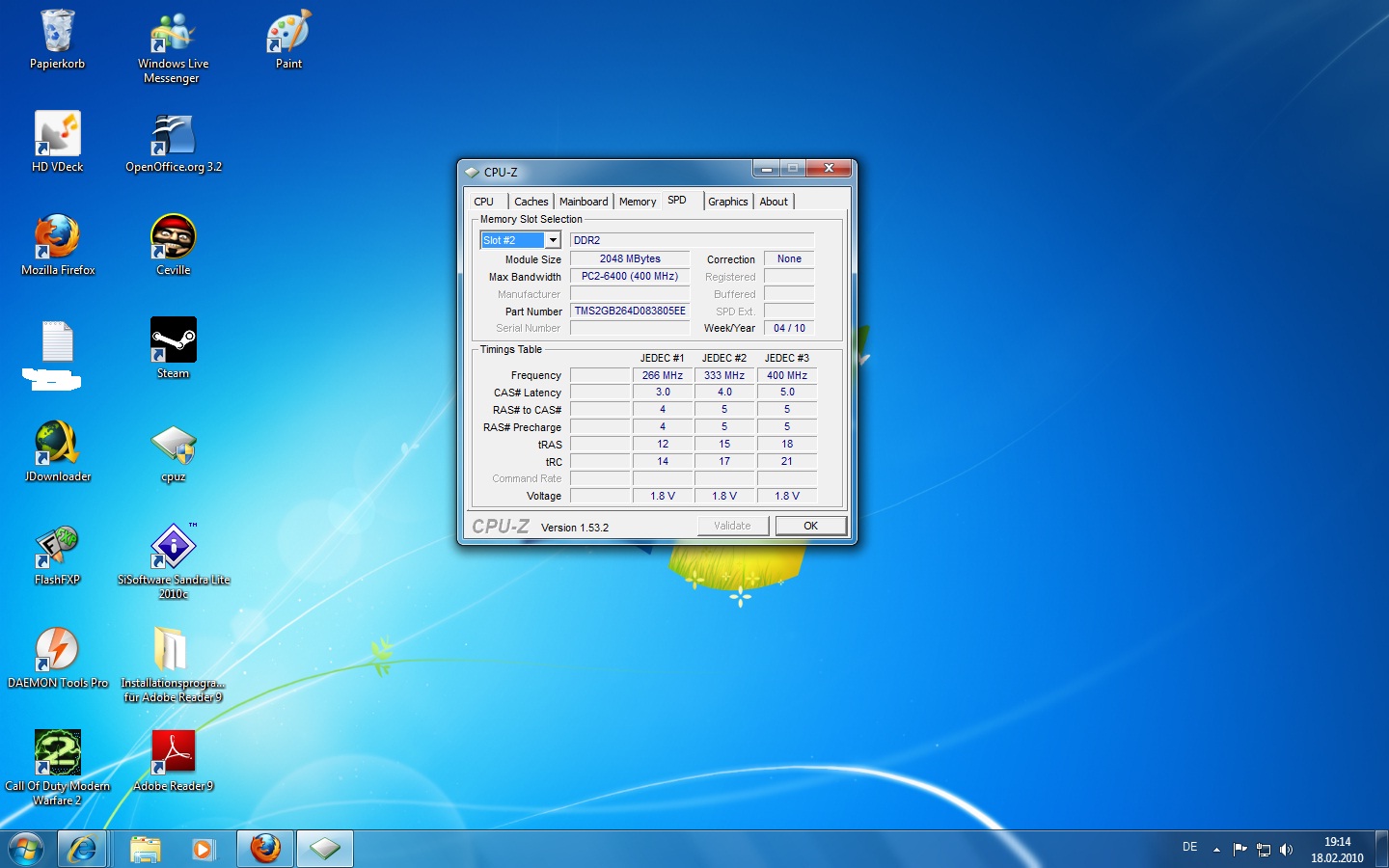Launch Windows Live Messenger desktop shortcut

pos(173,46)
